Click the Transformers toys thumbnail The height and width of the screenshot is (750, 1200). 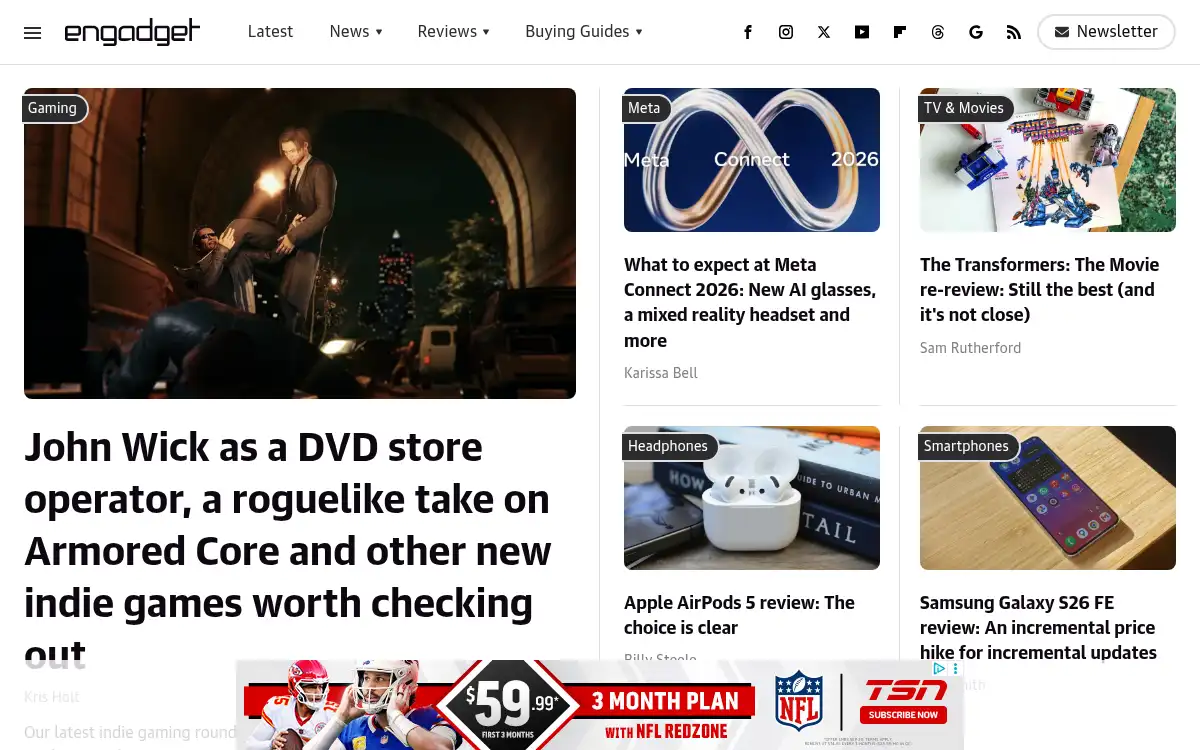[x=1048, y=160]
